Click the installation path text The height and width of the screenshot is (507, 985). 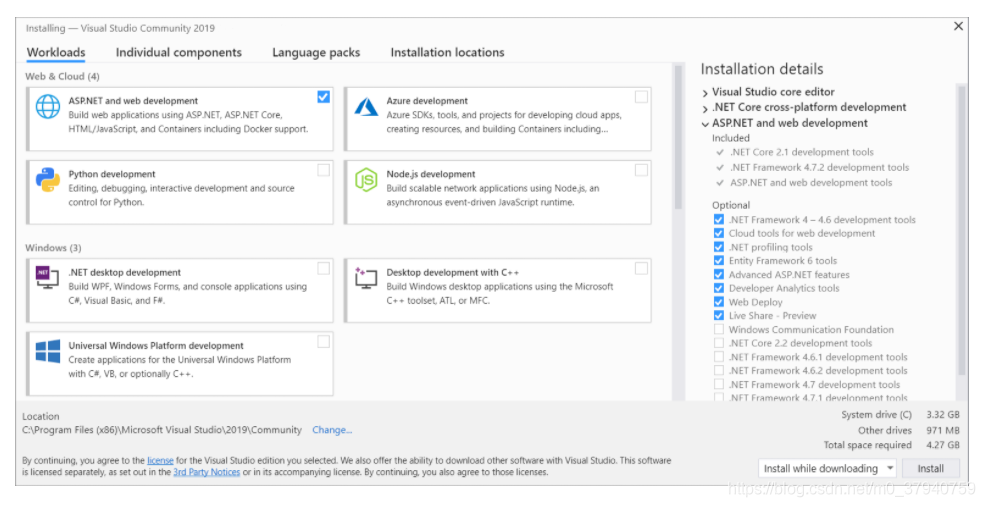coord(162,430)
